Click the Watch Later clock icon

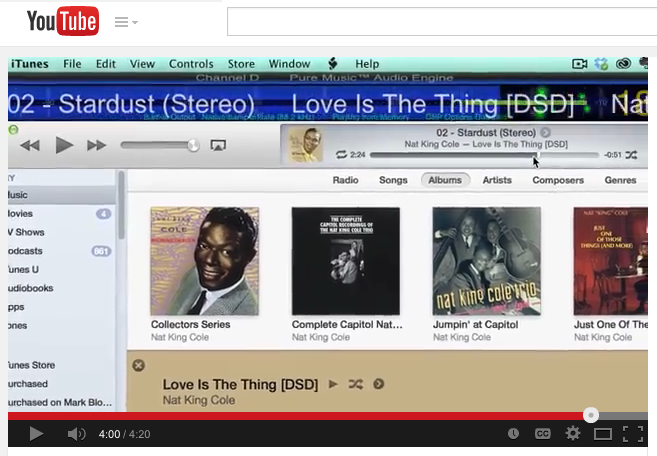click(x=513, y=434)
